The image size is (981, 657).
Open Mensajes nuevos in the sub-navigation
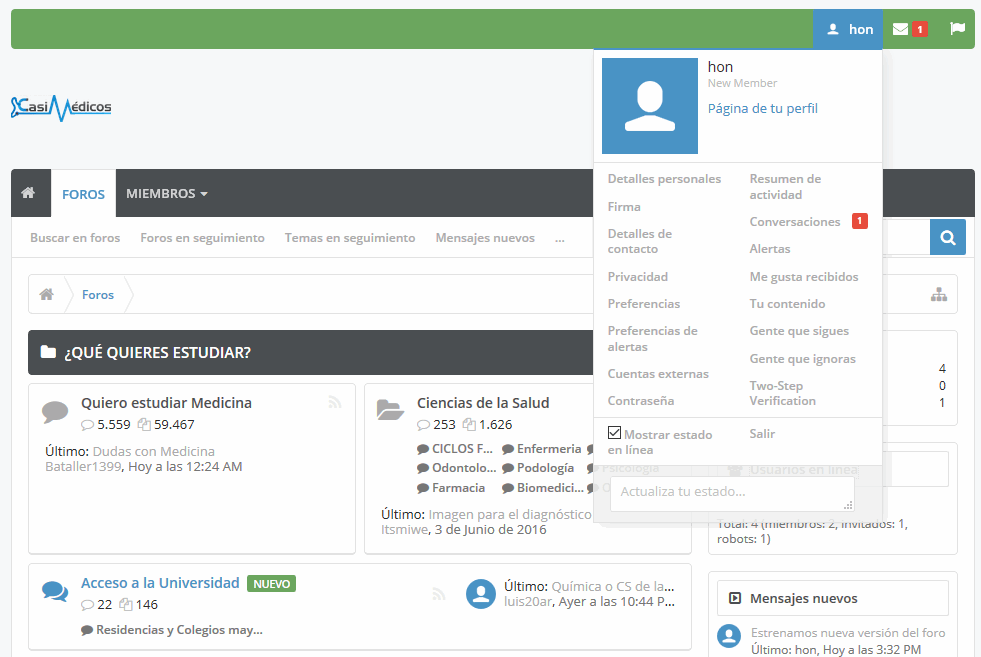tap(485, 238)
